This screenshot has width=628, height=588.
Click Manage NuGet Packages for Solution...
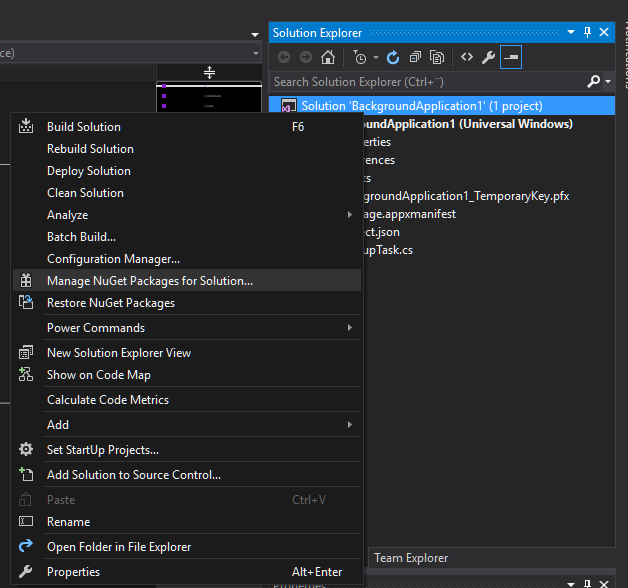pyautogui.click(x=187, y=281)
